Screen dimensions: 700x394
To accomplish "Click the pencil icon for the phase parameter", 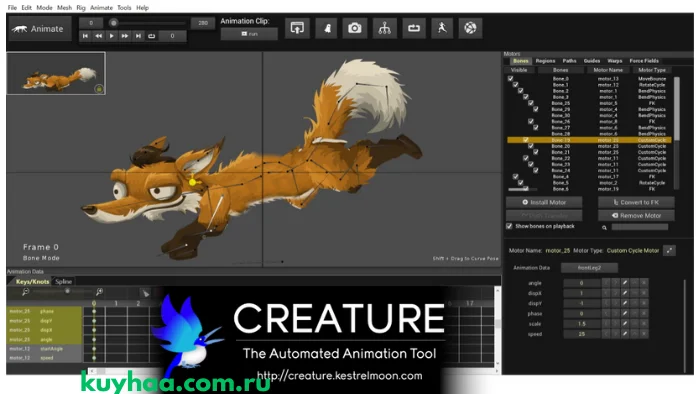I will [x=625, y=314].
